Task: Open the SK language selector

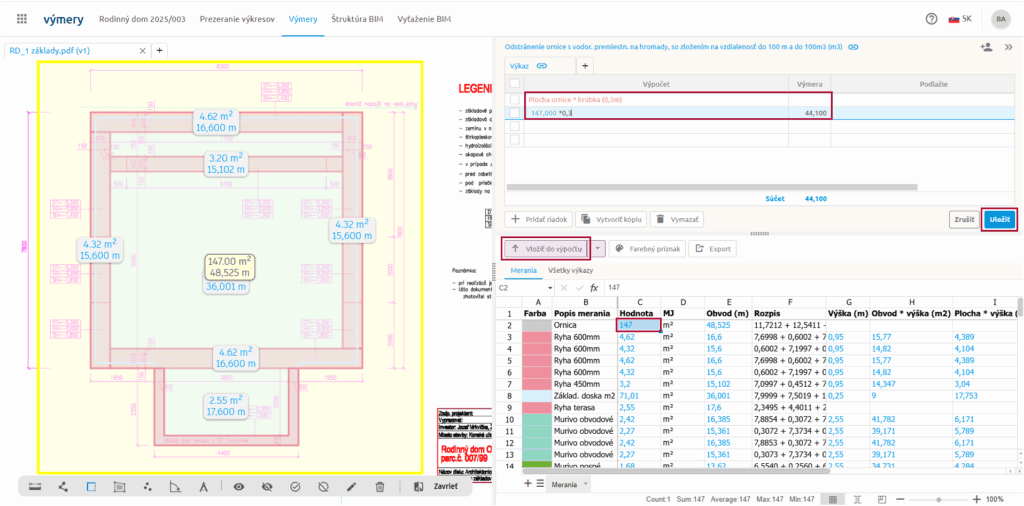Action: pos(959,19)
